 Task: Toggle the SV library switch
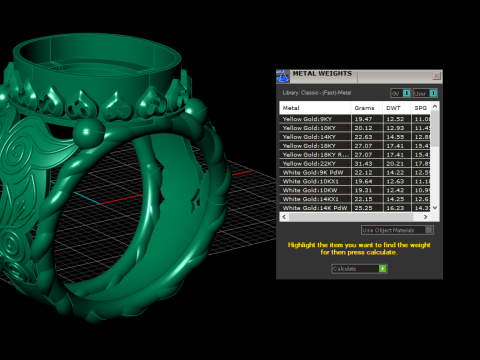[x=401, y=93]
